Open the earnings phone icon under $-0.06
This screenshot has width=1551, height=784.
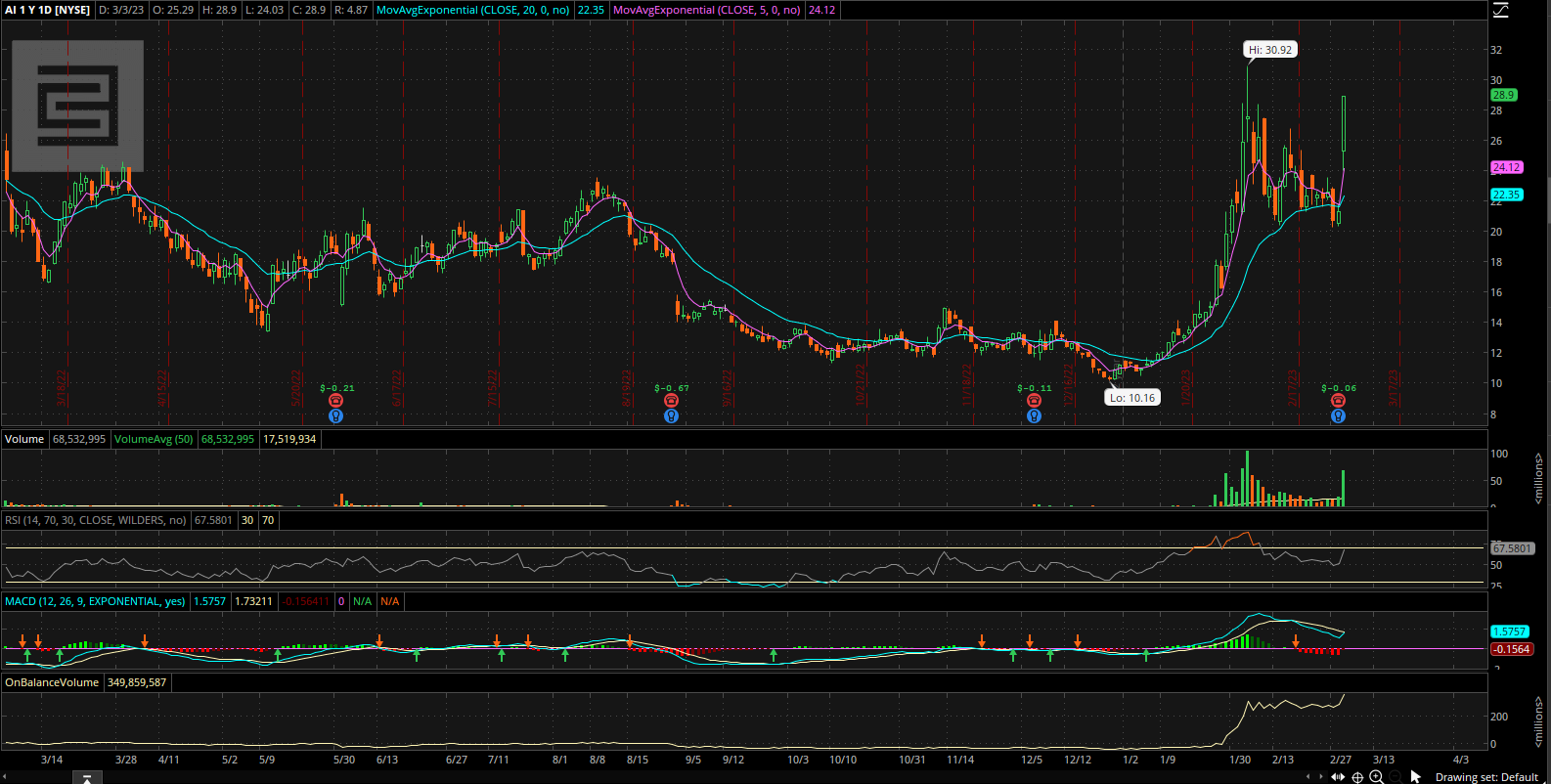tap(1338, 401)
